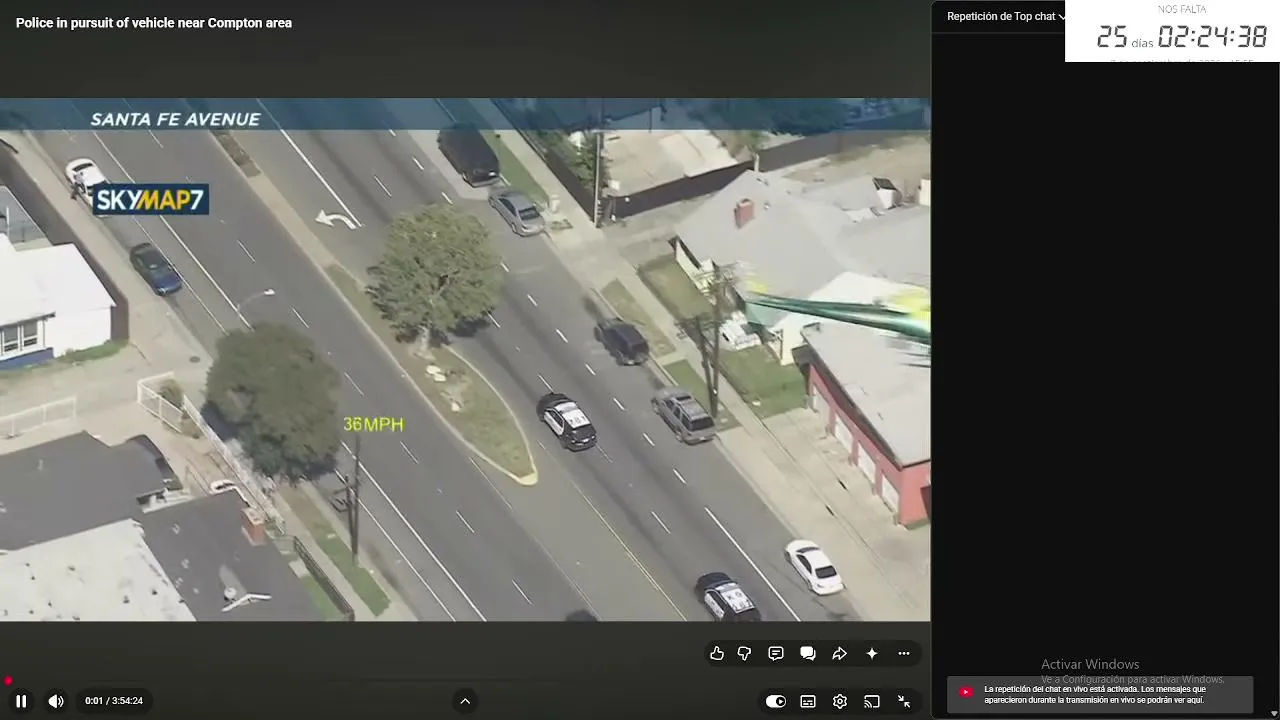Exit full screen mode
The height and width of the screenshot is (720, 1280).
pyautogui.click(x=904, y=701)
